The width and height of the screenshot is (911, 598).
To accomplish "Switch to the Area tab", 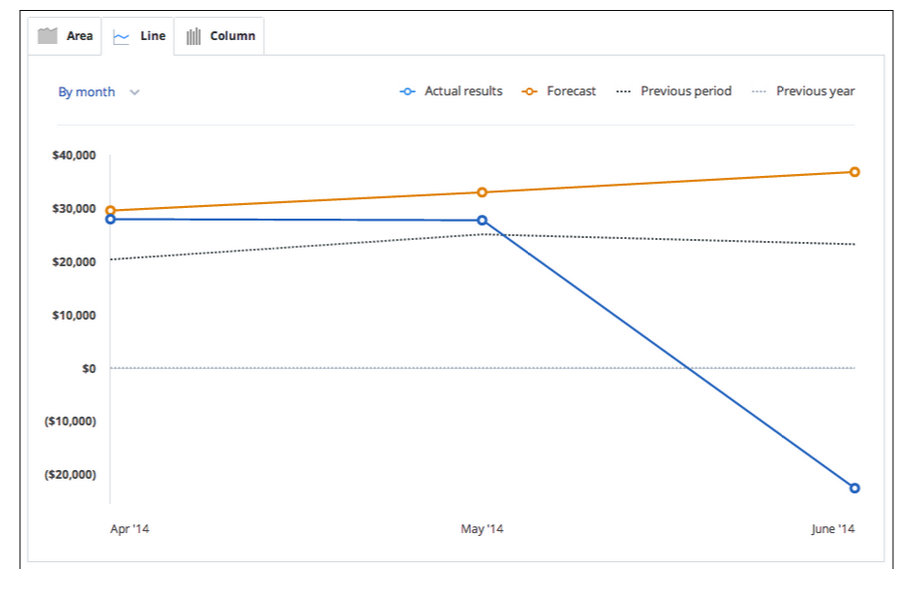I will click(64, 36).
